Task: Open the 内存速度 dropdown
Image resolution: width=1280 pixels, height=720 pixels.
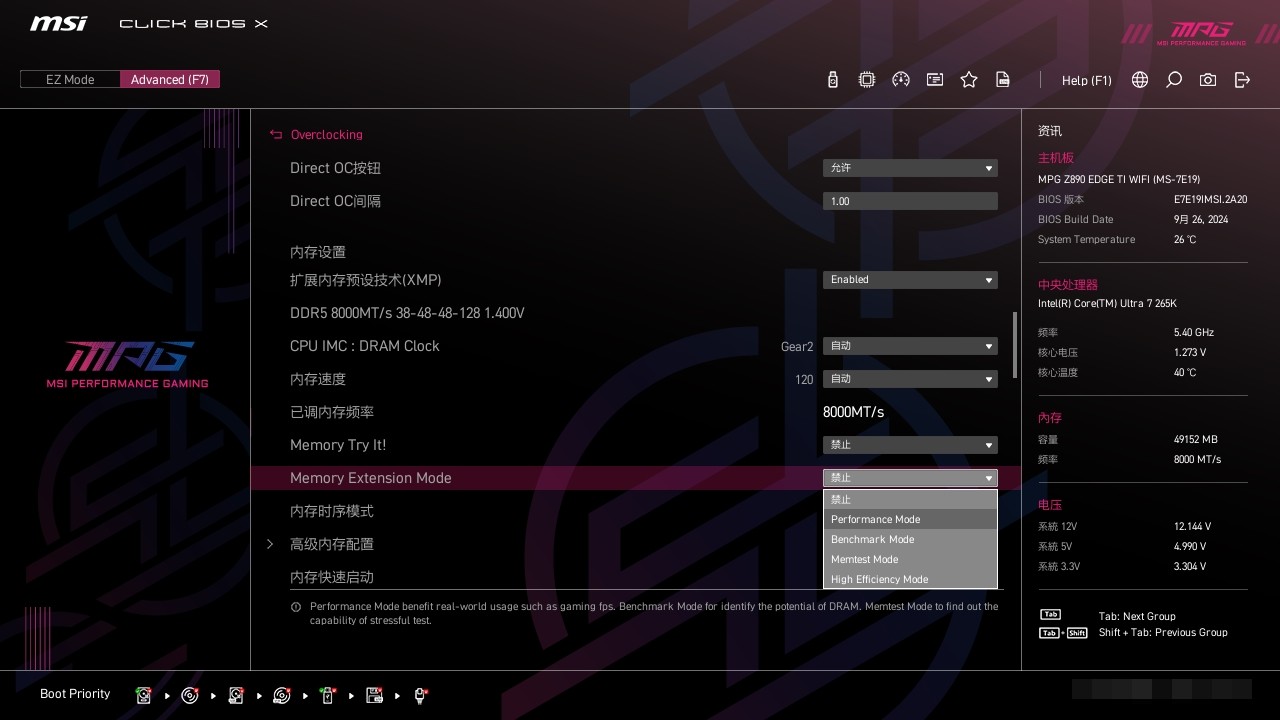Action: pos(910,379)
